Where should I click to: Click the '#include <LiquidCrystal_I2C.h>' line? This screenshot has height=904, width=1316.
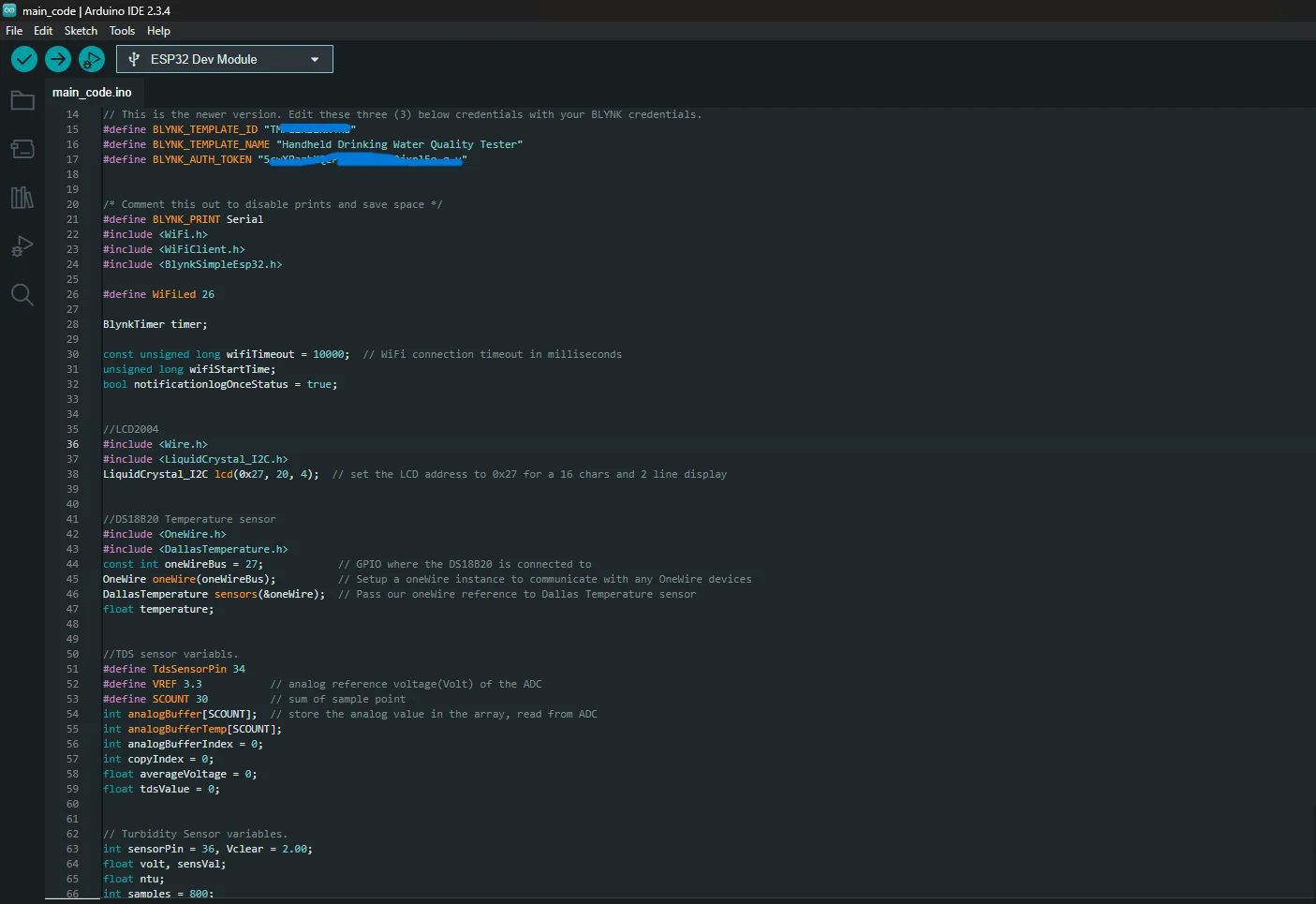click(196, 459)
